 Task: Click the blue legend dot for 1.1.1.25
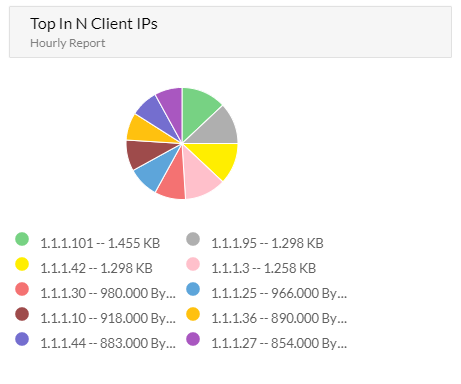(x=193, y=289)
